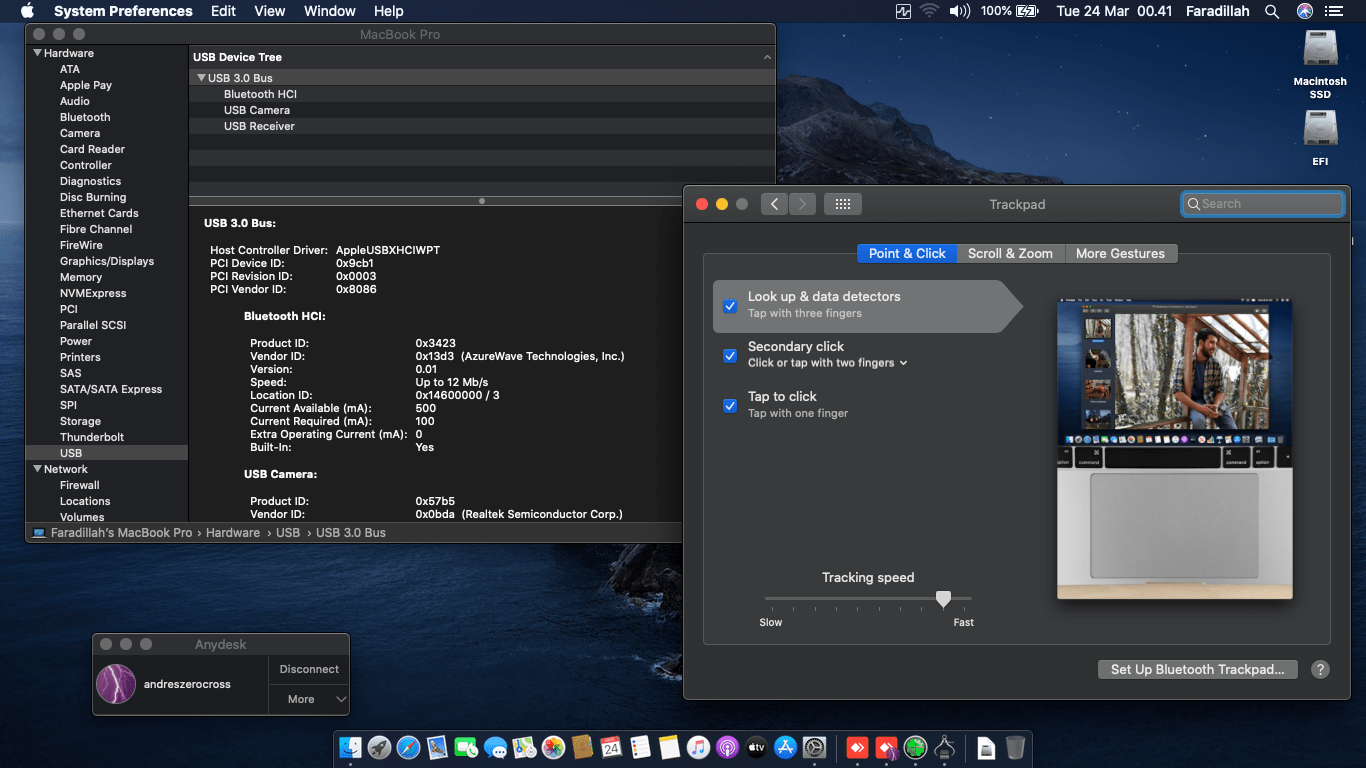Uncheck Look up & data detectors
This screenshot has width=1366, height=768.
pos(730,306)
